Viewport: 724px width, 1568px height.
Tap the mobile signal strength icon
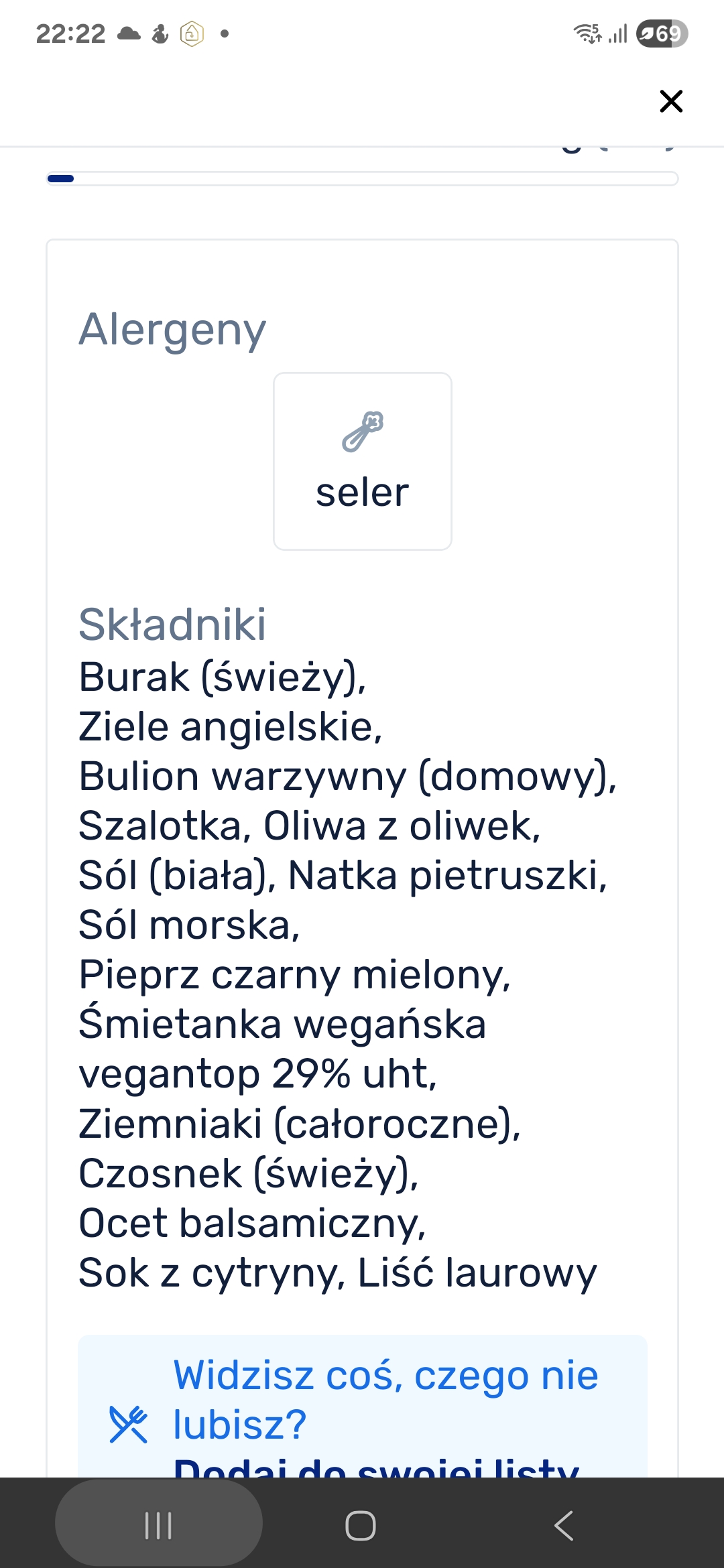(618, 34)
